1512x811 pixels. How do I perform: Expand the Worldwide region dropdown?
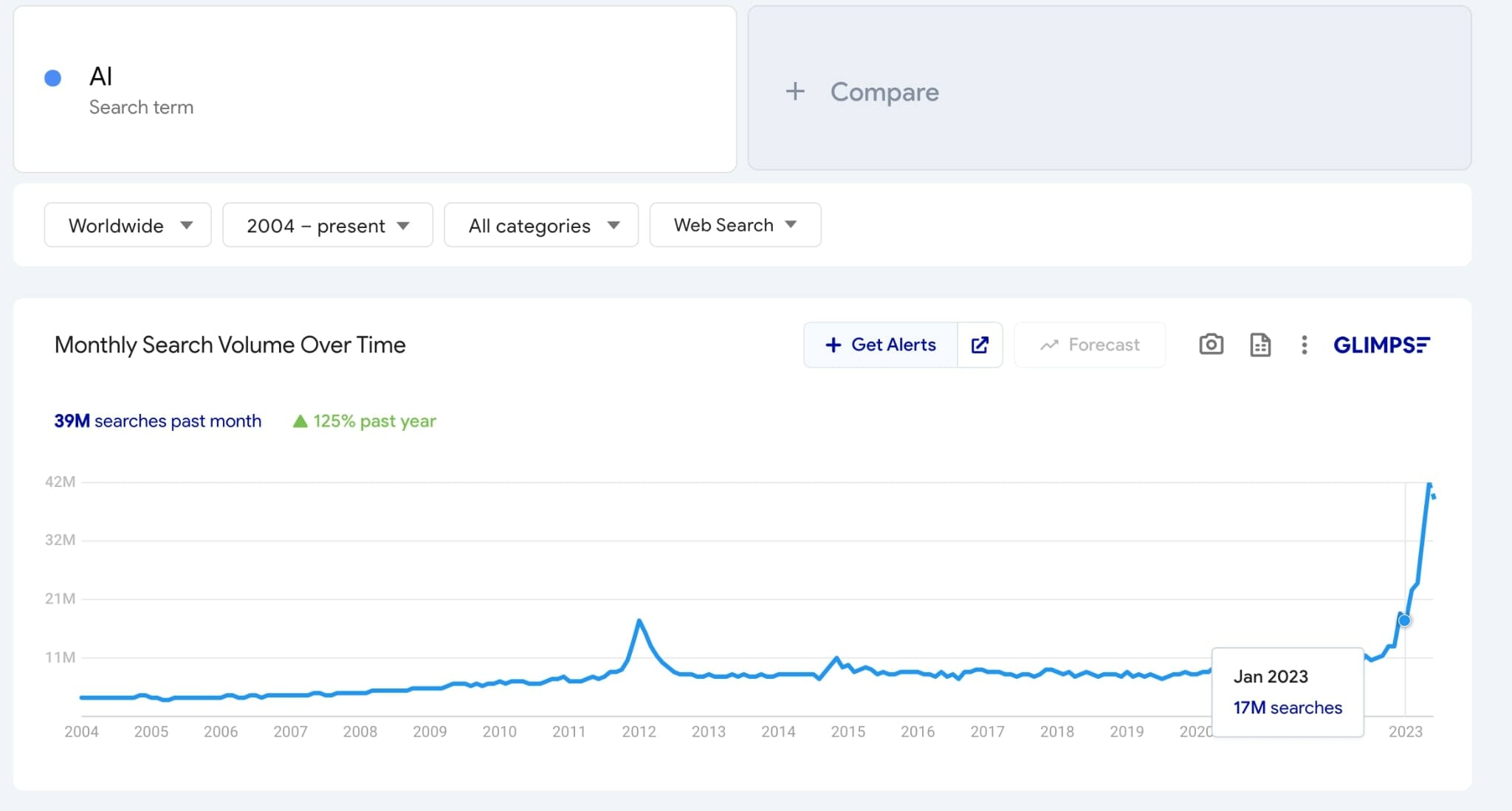point(128,225)
